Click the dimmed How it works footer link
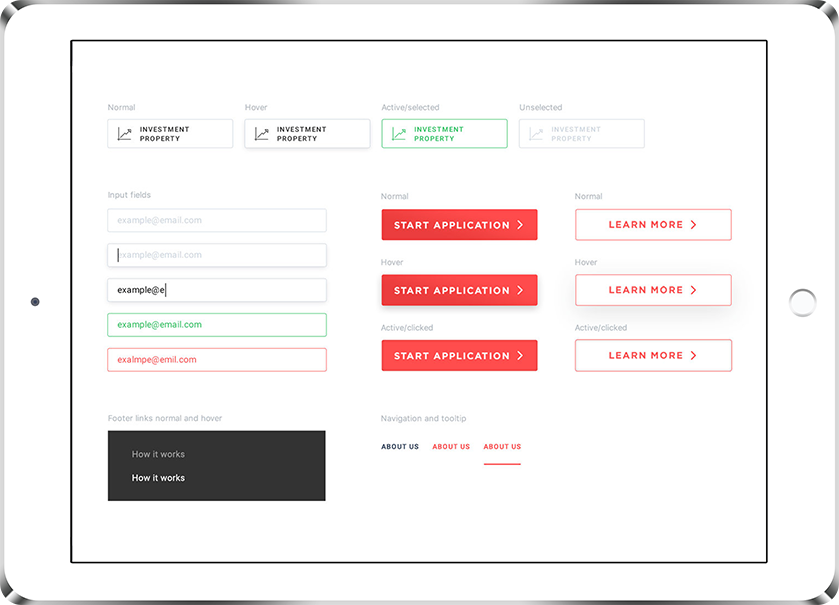The width and height of the screenshot is (839, 605). pos(158,454)
